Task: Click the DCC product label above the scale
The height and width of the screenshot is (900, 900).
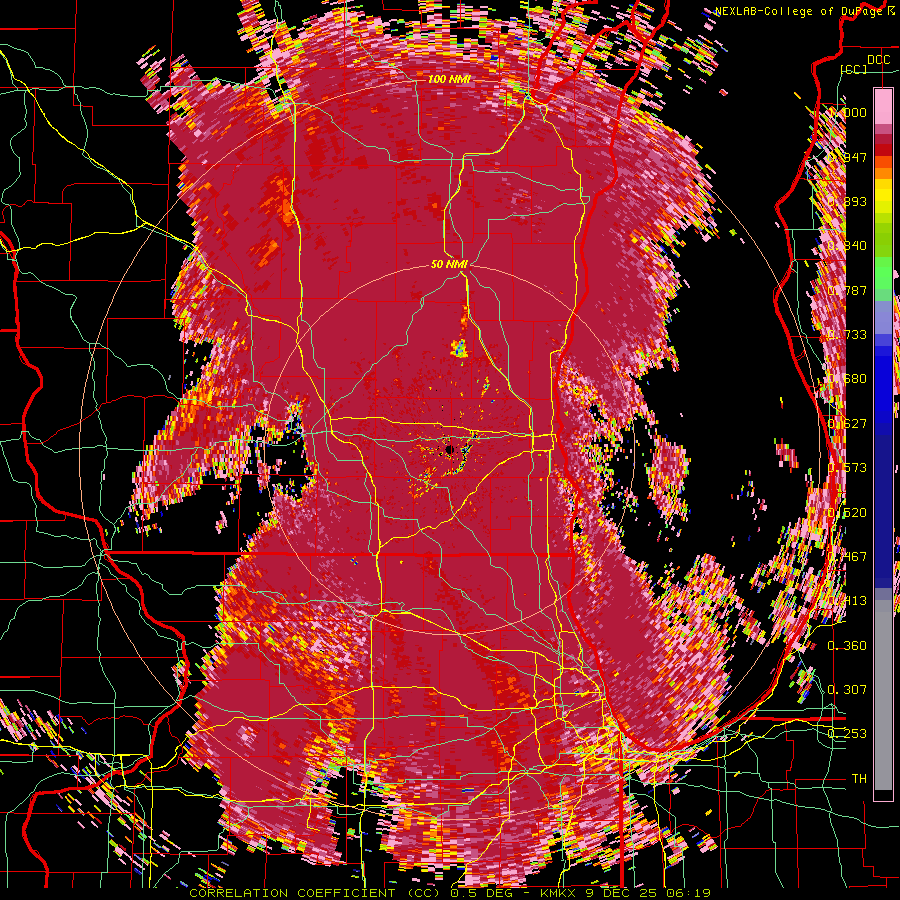Action: coord(879,59)
